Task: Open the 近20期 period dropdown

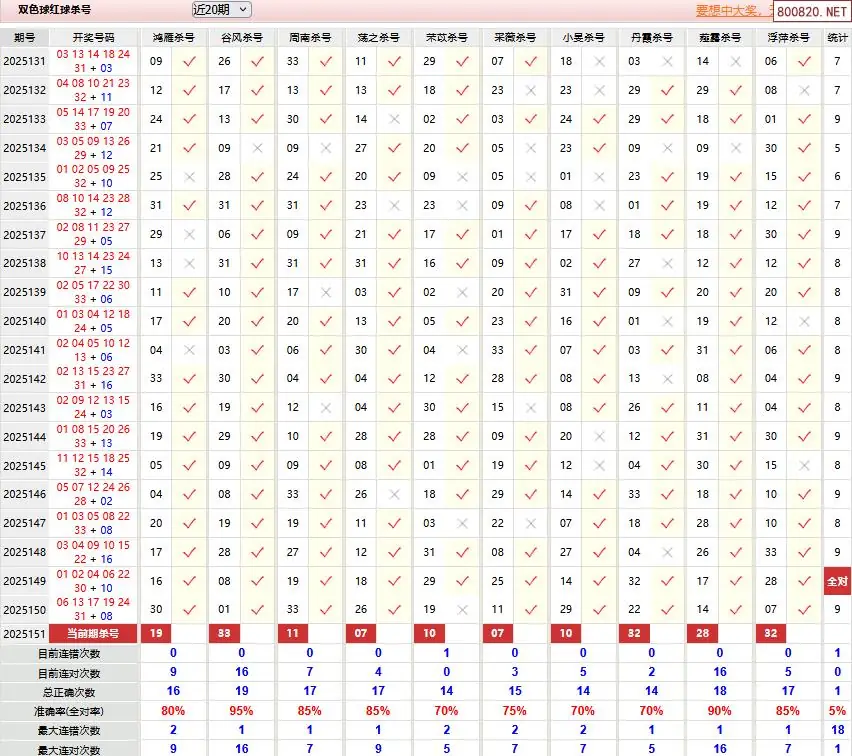Action: click(x=221, y=10)
